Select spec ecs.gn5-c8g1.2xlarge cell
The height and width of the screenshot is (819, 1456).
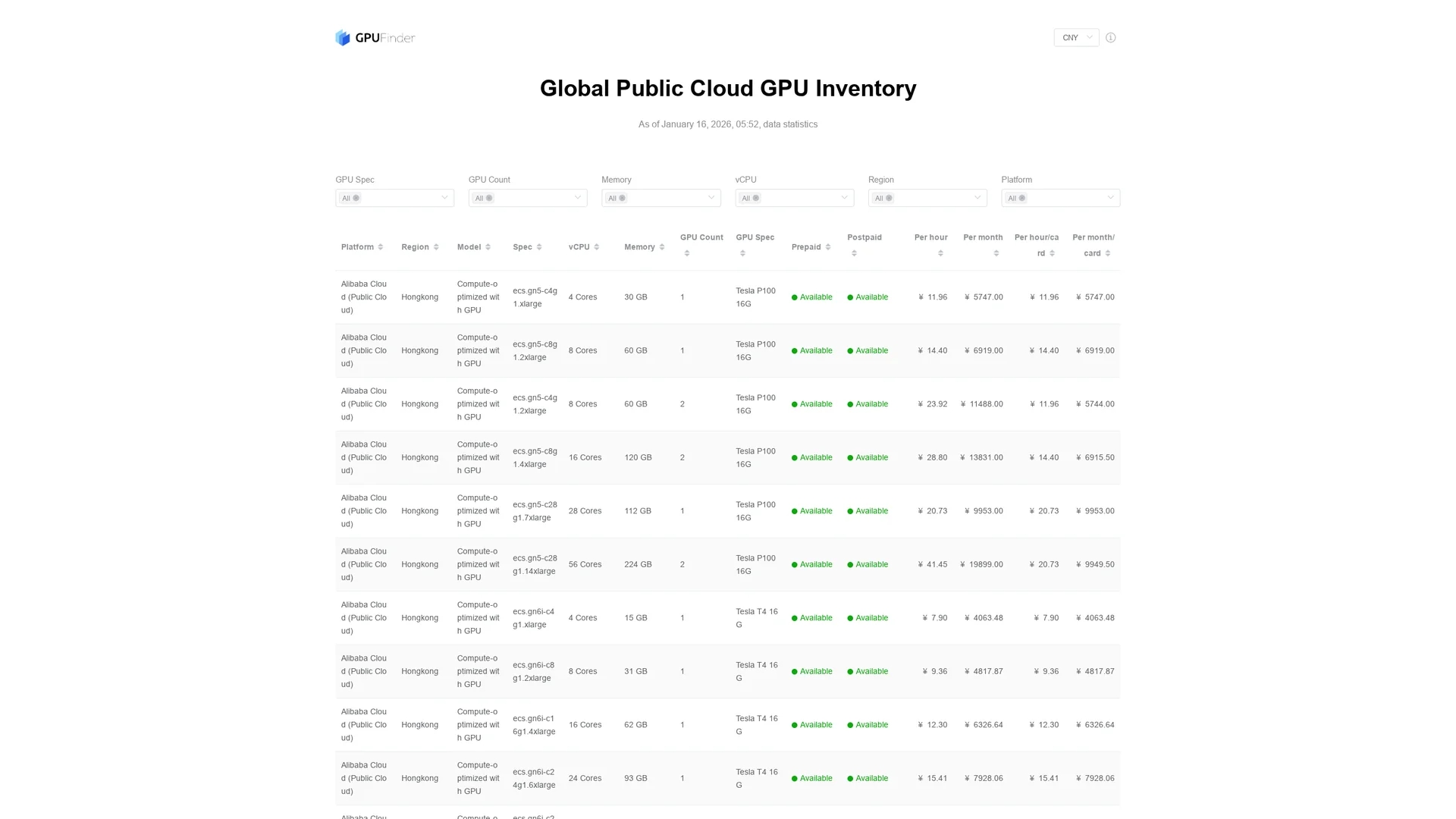click(x=535, y=350)
